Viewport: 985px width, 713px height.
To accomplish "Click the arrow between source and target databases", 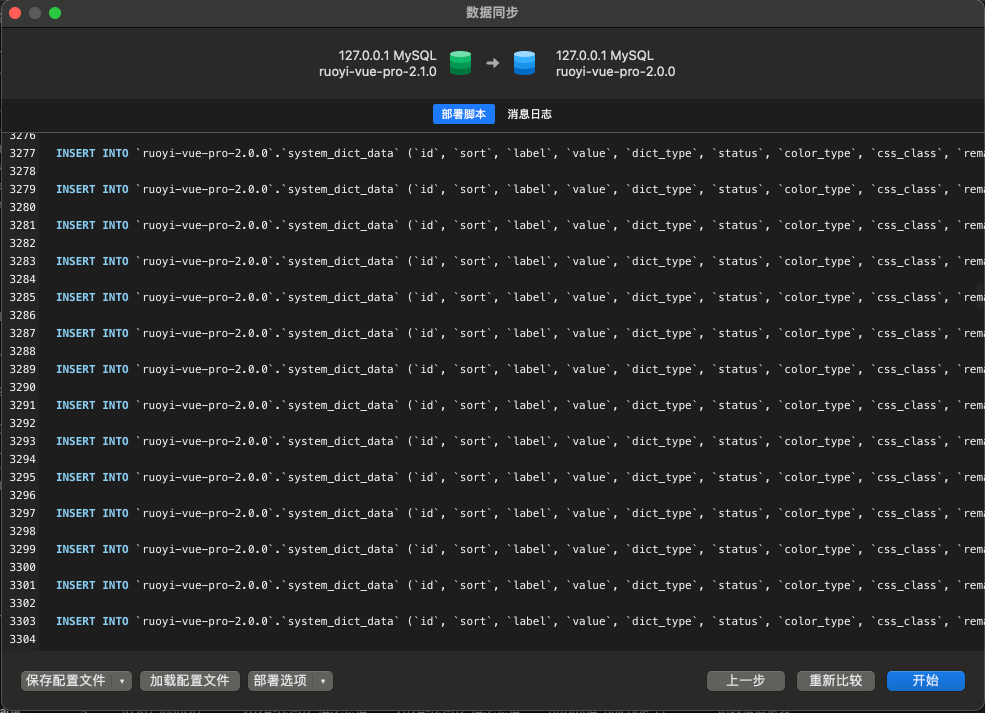I will tap(492, 64).
